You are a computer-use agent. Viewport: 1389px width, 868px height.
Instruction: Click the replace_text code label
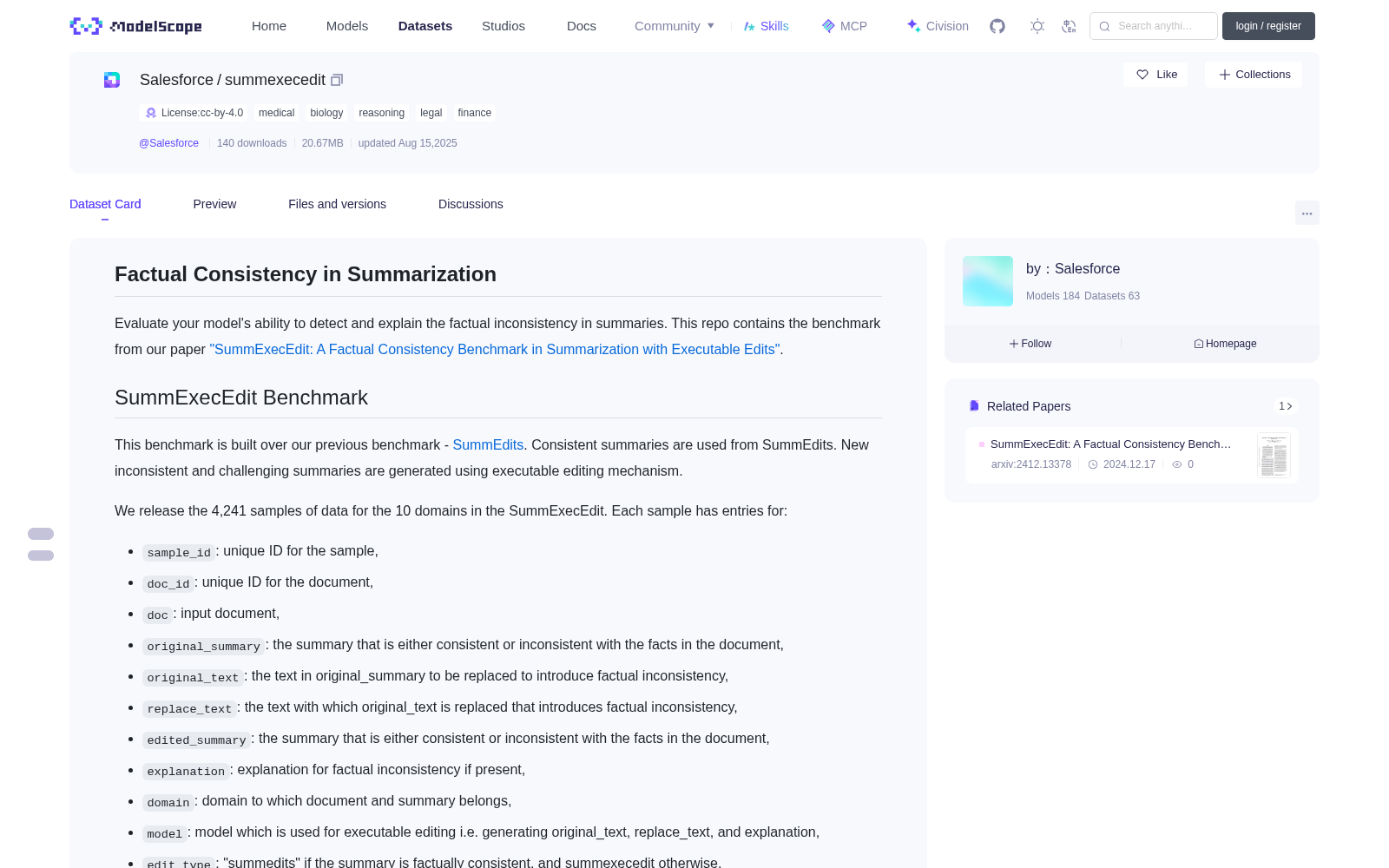pyautogui.click(x=189, y=708)
